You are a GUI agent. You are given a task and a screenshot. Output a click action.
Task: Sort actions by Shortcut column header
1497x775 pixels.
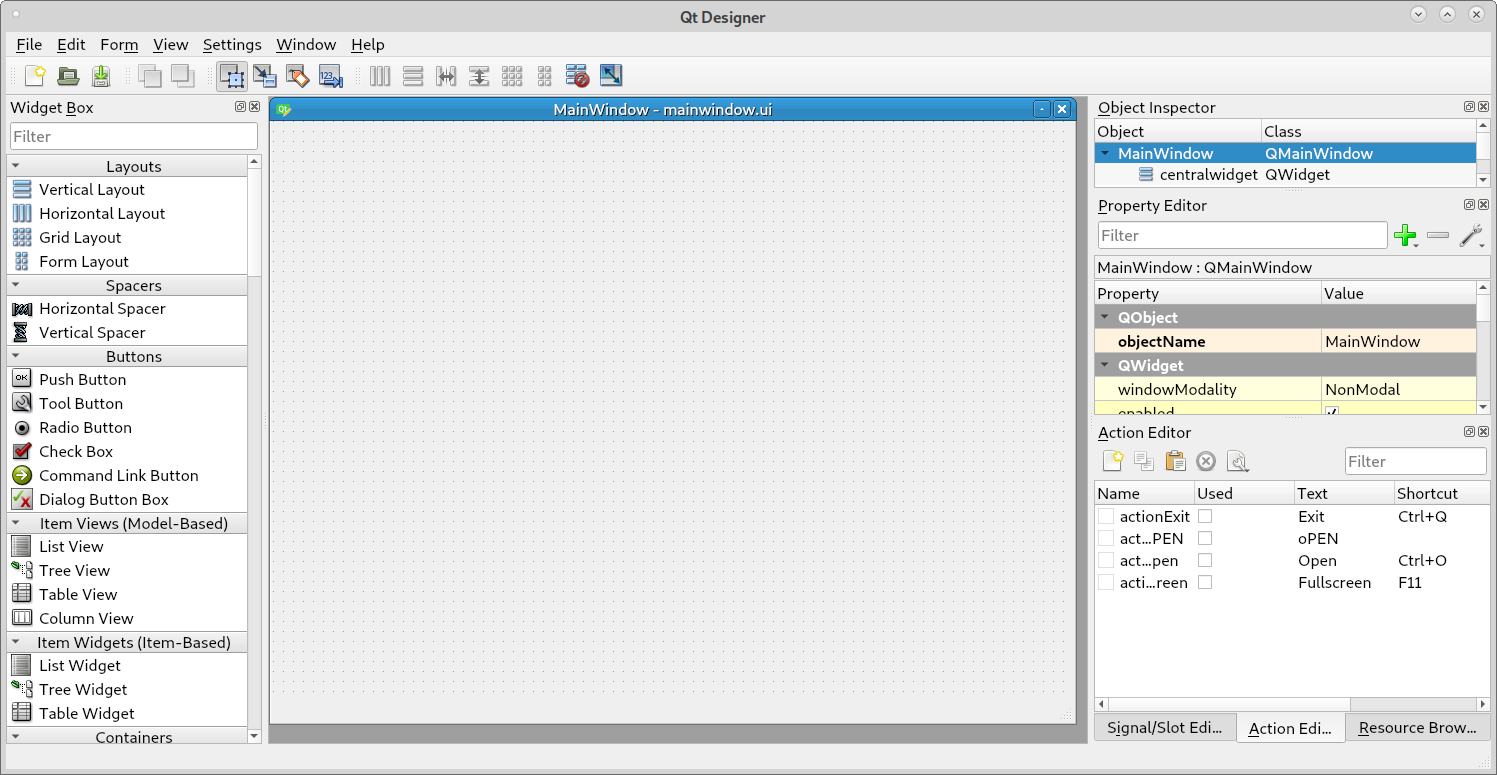(x=1441, y=493)
